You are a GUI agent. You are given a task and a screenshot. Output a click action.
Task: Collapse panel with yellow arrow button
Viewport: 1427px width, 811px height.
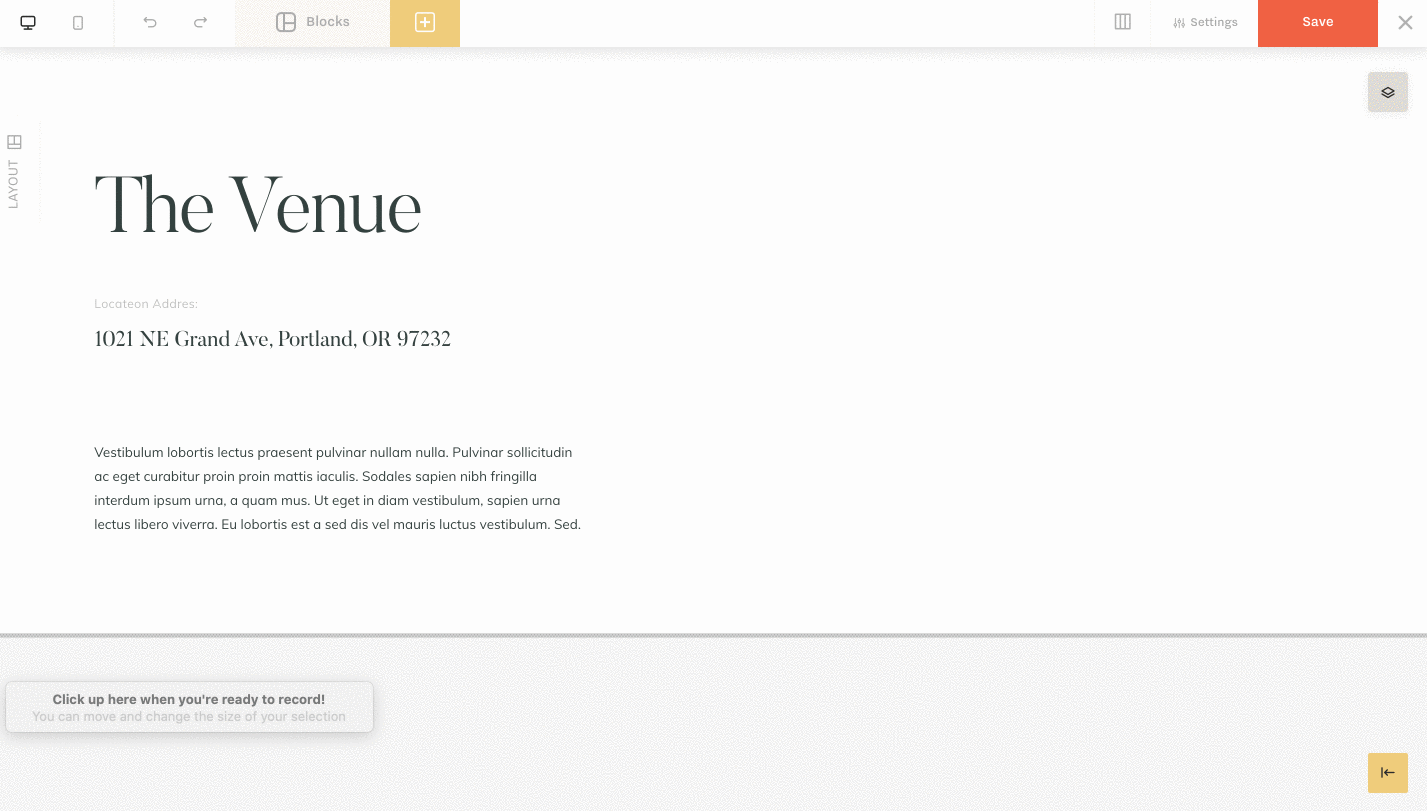pos(1388,772)
